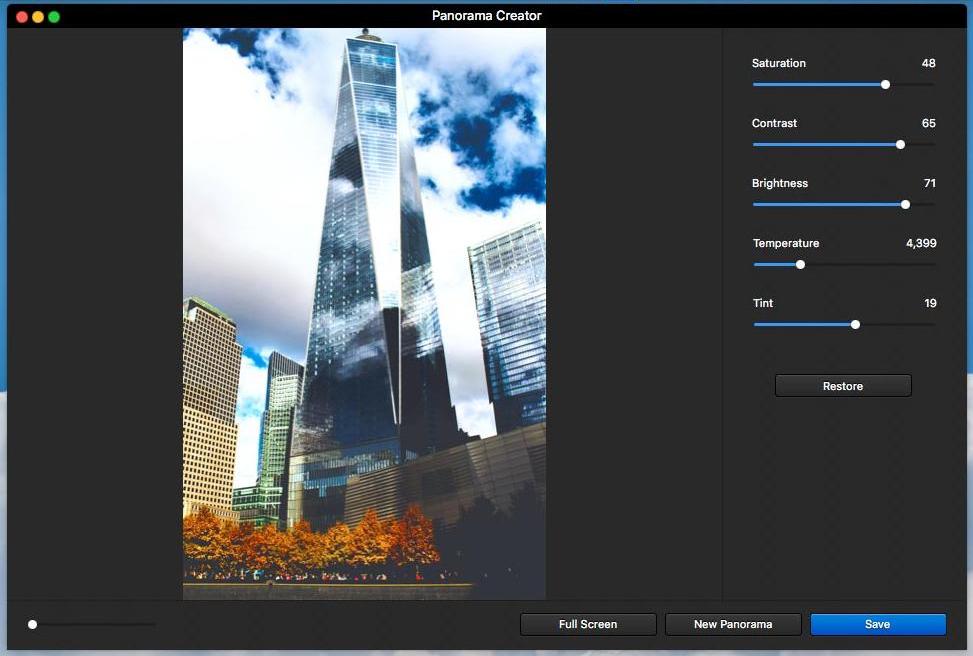Click the Brightness value 71

pos(930,183)
